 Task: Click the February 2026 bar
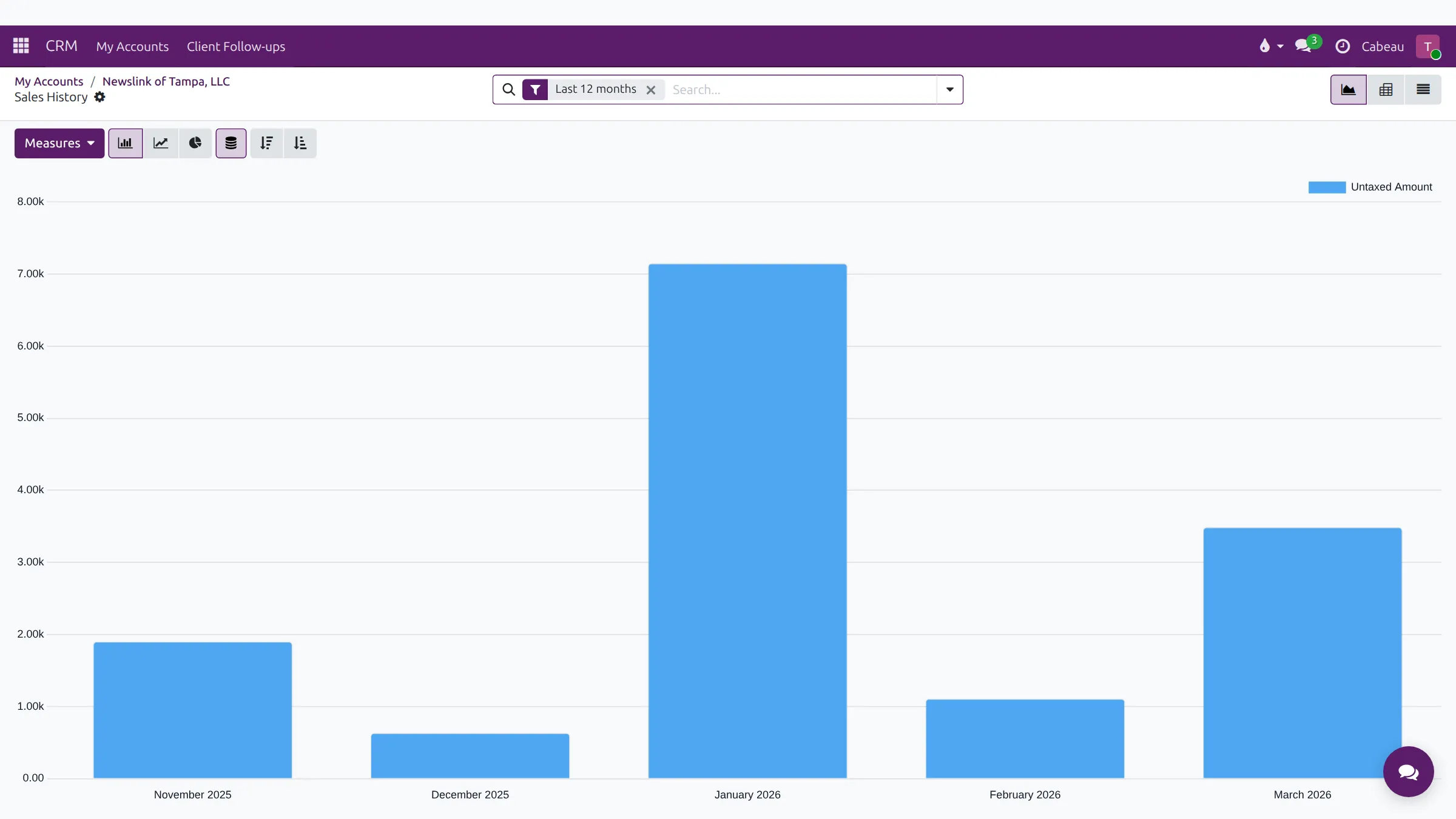[1025, 739]
